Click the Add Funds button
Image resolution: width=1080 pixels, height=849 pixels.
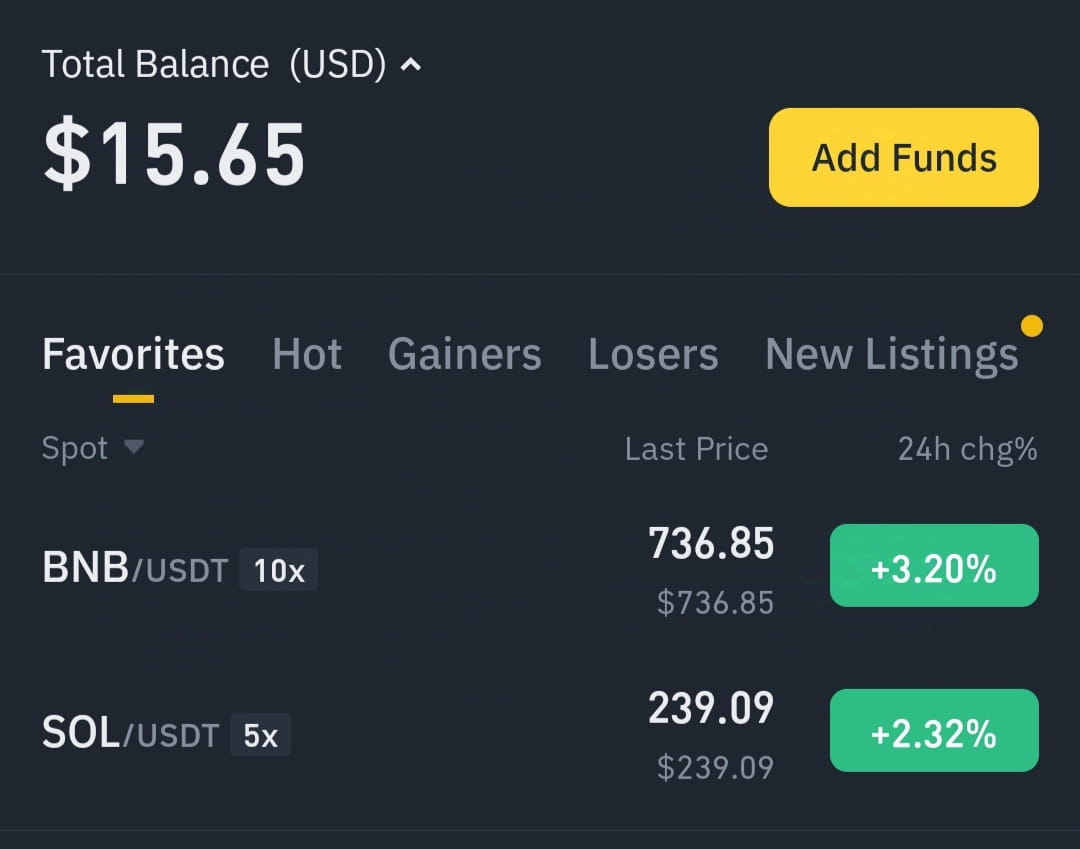coord(904,157)
